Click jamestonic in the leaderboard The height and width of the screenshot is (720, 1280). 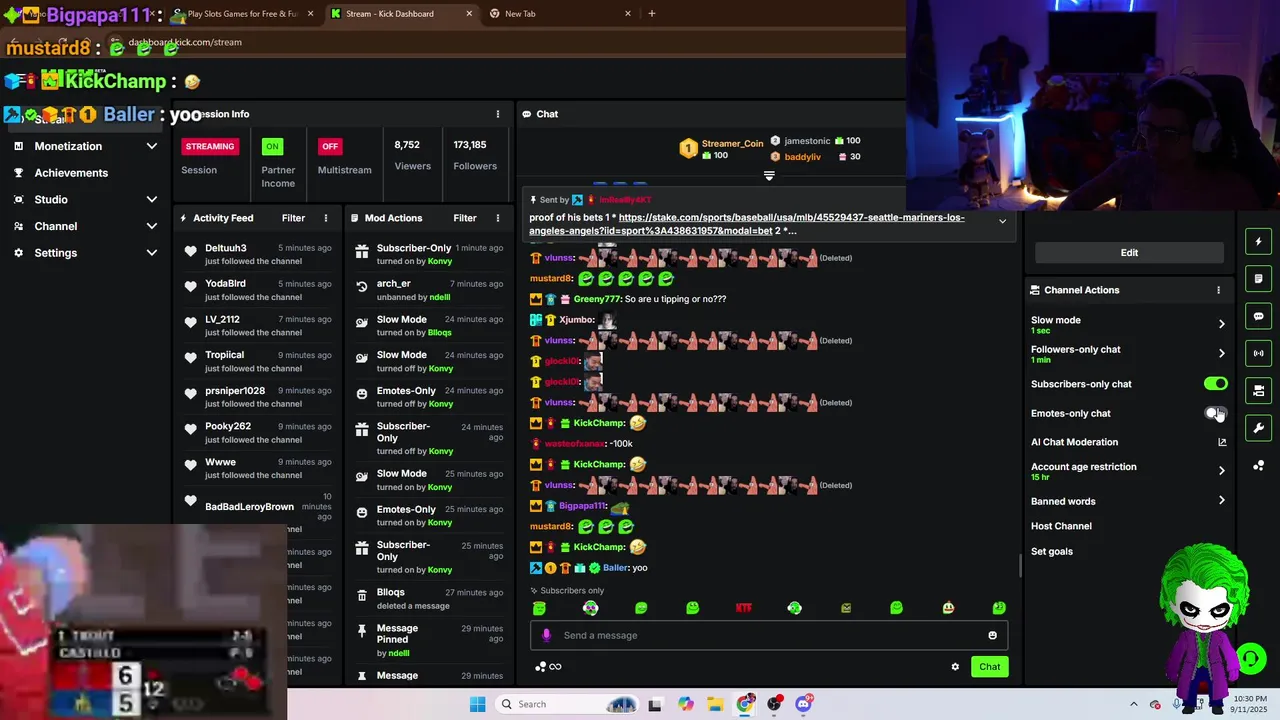807,141
